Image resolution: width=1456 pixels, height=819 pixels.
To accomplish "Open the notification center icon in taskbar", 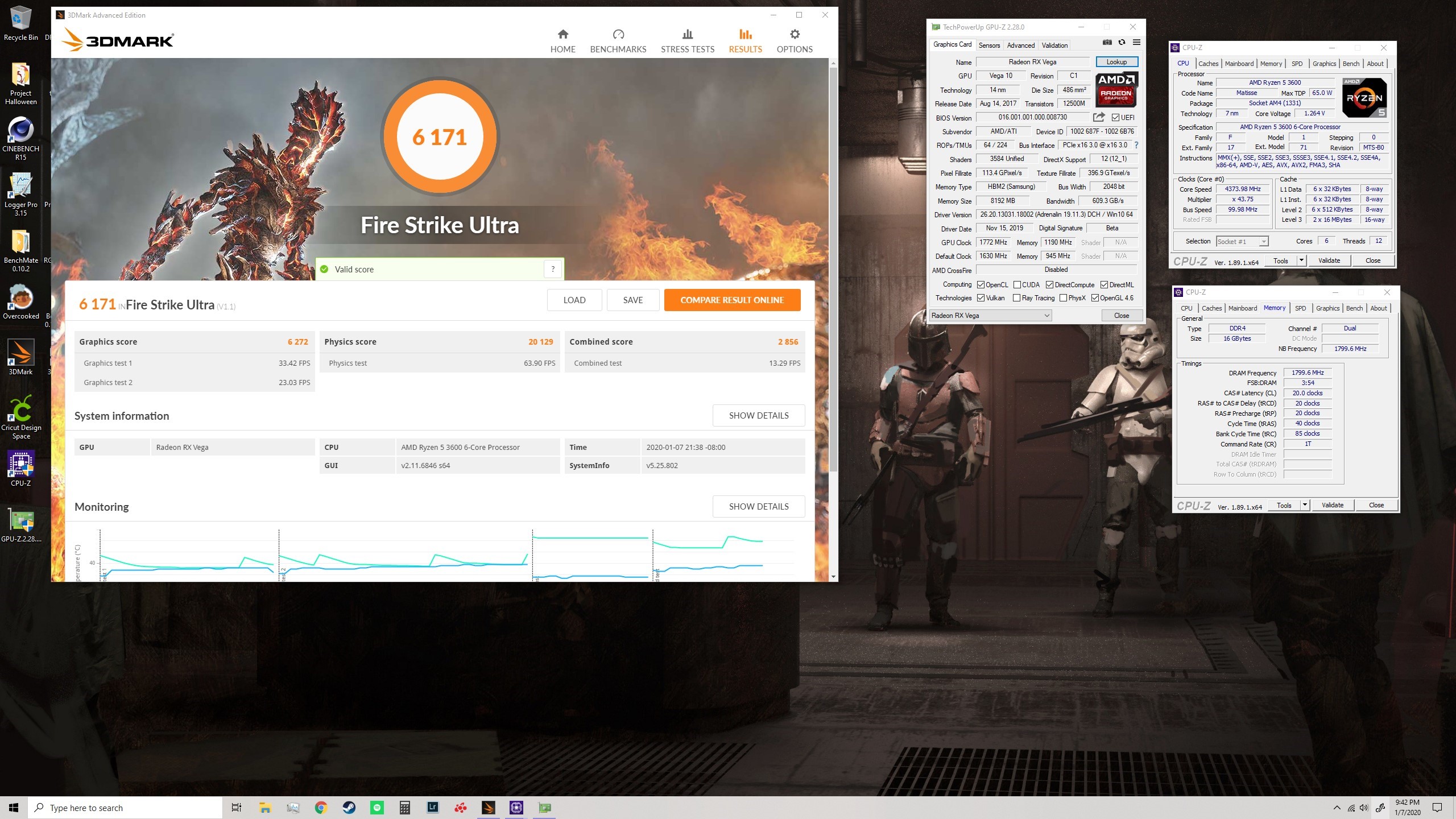I will (1437, 808).
